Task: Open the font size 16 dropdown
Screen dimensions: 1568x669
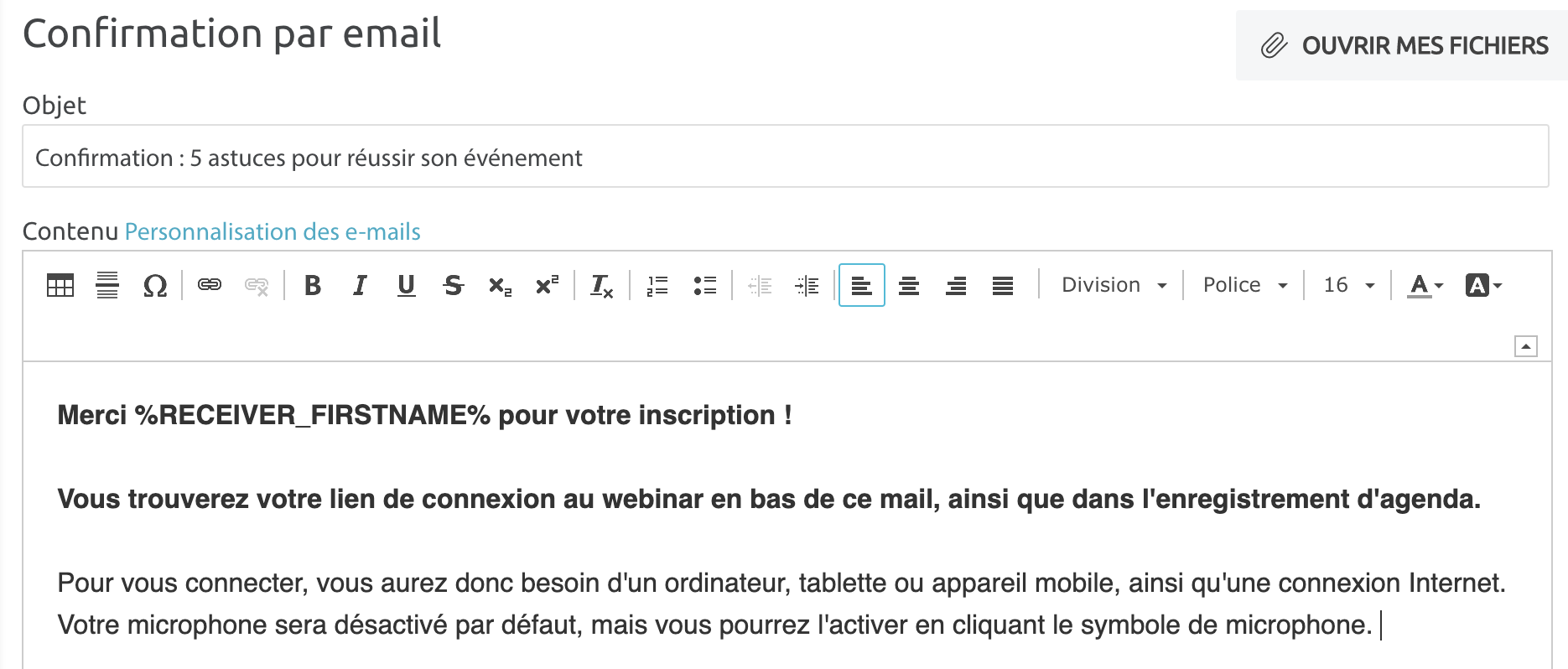Action: click(x=1348, y=285)
